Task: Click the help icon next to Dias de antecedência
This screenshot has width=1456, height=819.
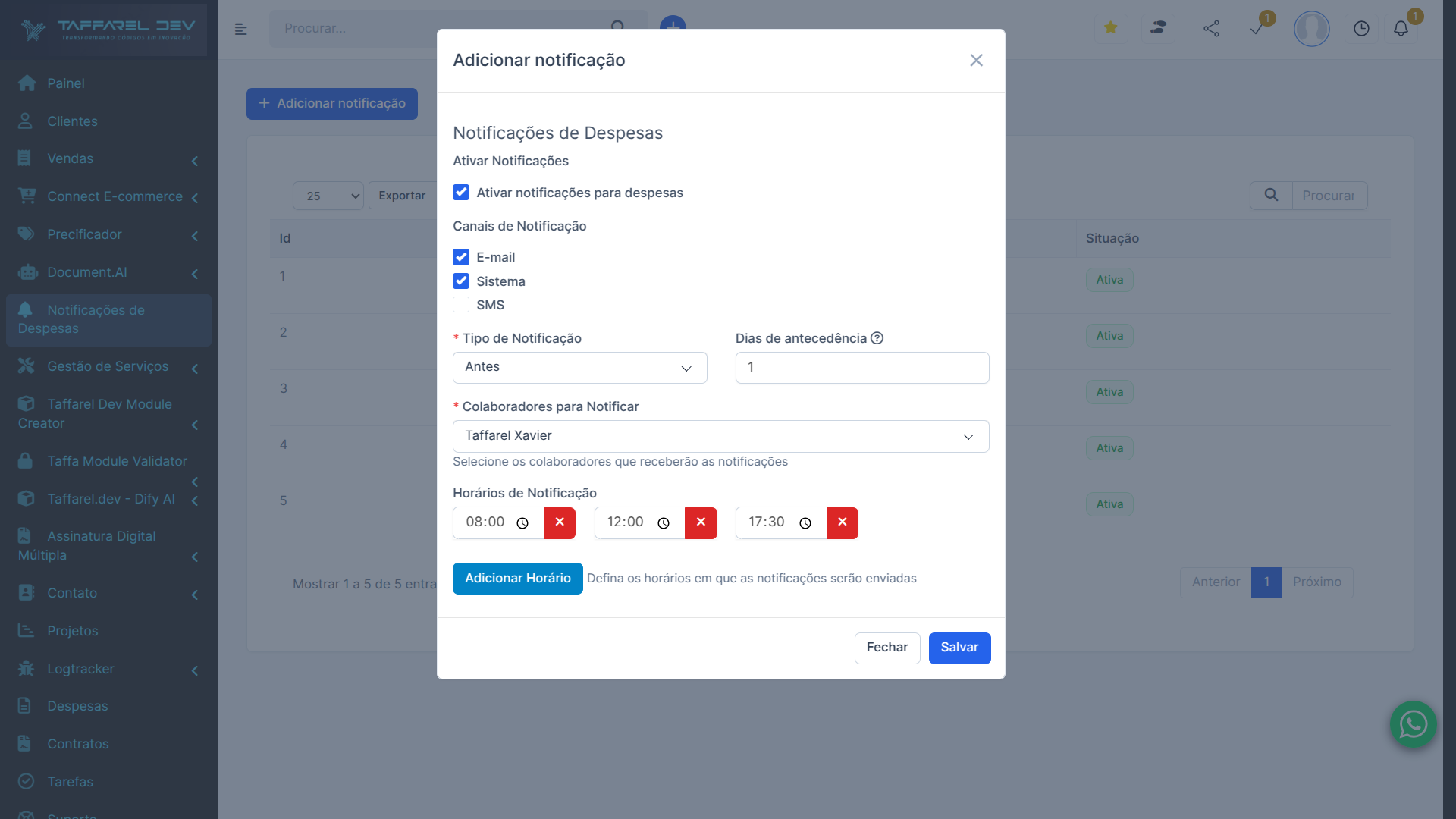Action: click(877, 338)
